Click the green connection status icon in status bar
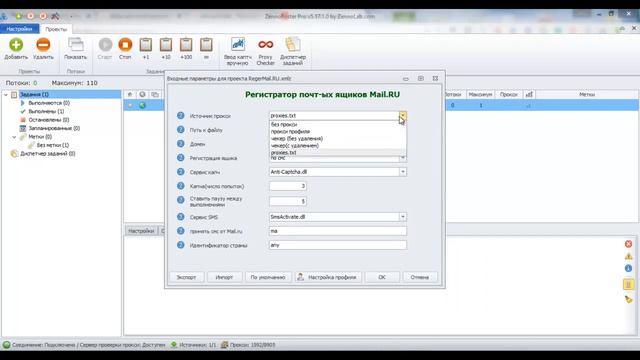The width and height of the screenshot is (640, 360). (x=7, y=345)
